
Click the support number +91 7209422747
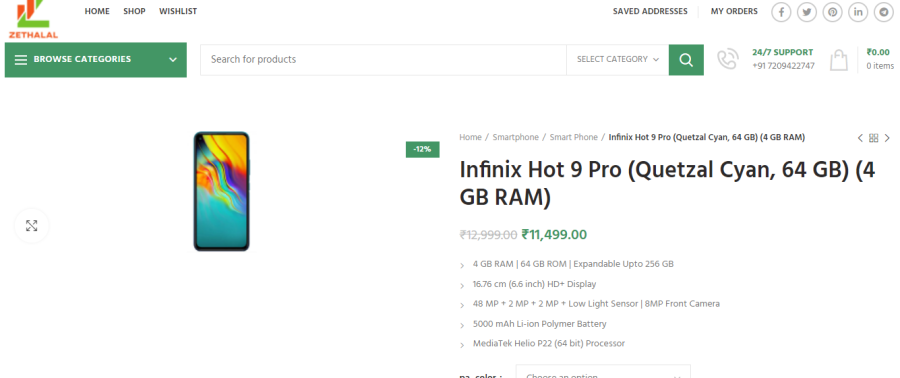[x=783, y=66]
